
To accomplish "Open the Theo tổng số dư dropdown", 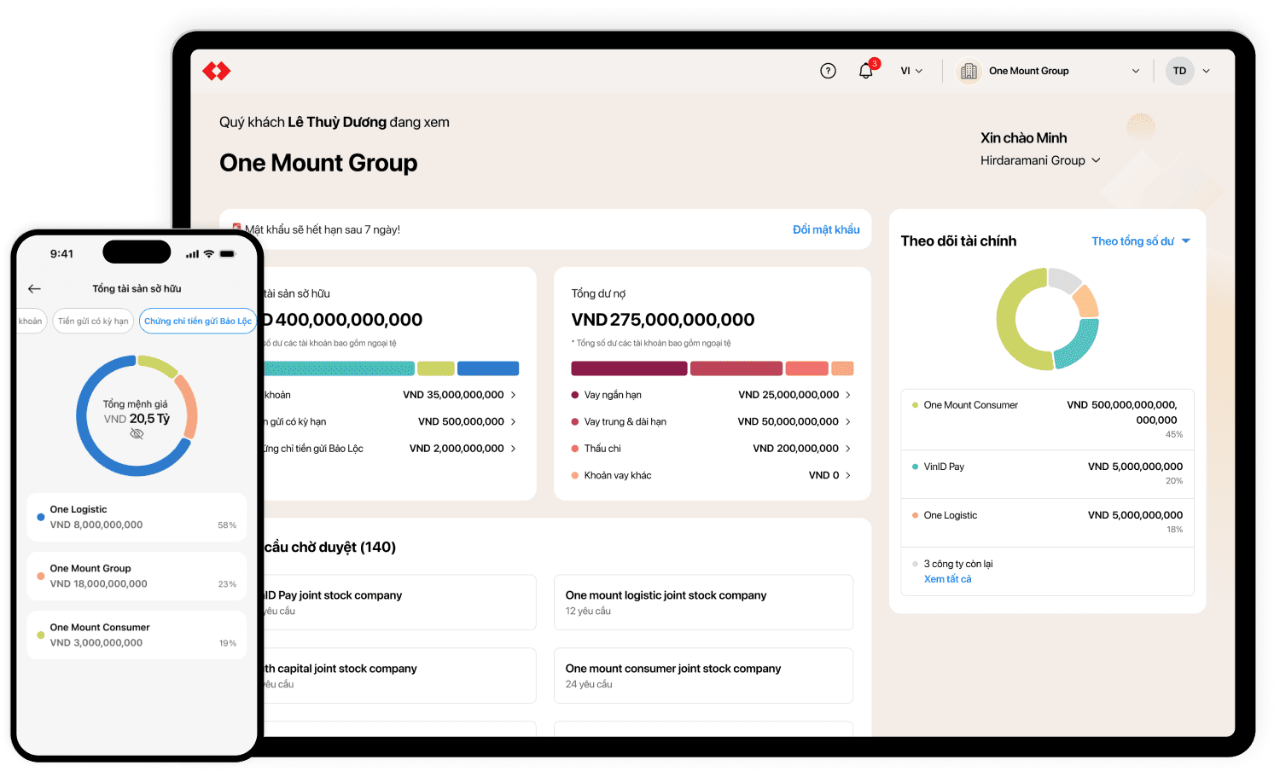I will pos(1140,241).
